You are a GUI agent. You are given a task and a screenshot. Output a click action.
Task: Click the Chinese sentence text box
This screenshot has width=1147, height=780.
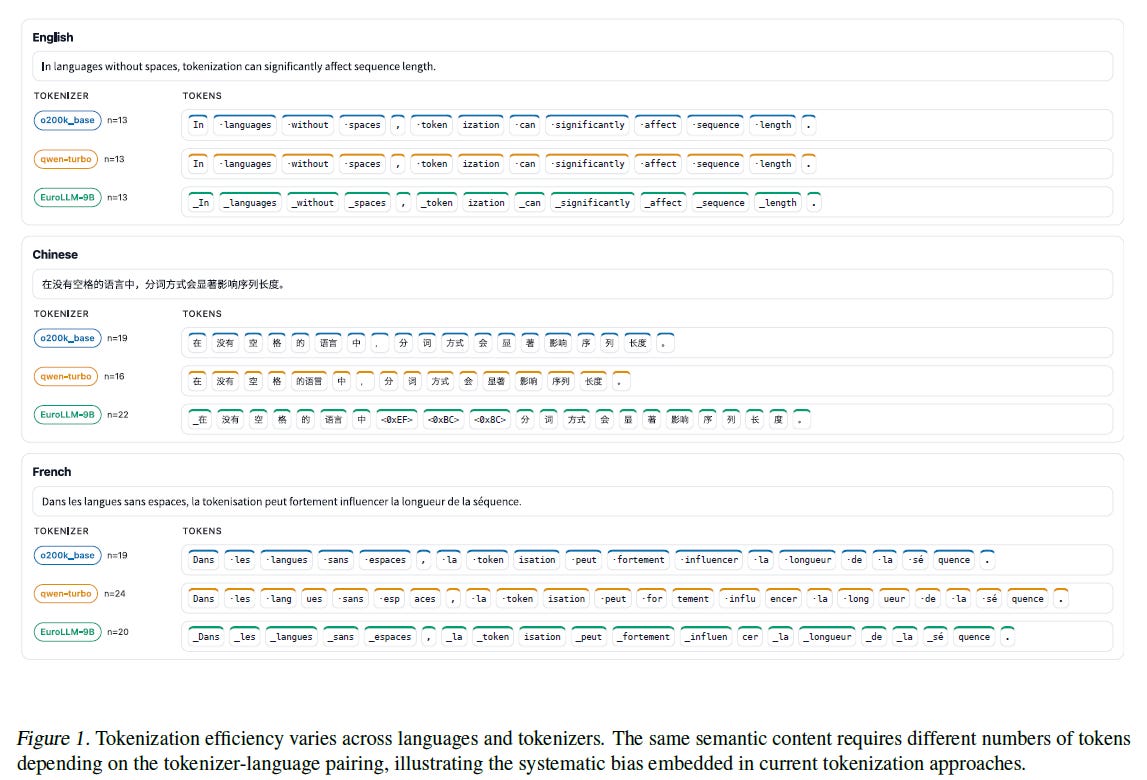tap(572, 284)
